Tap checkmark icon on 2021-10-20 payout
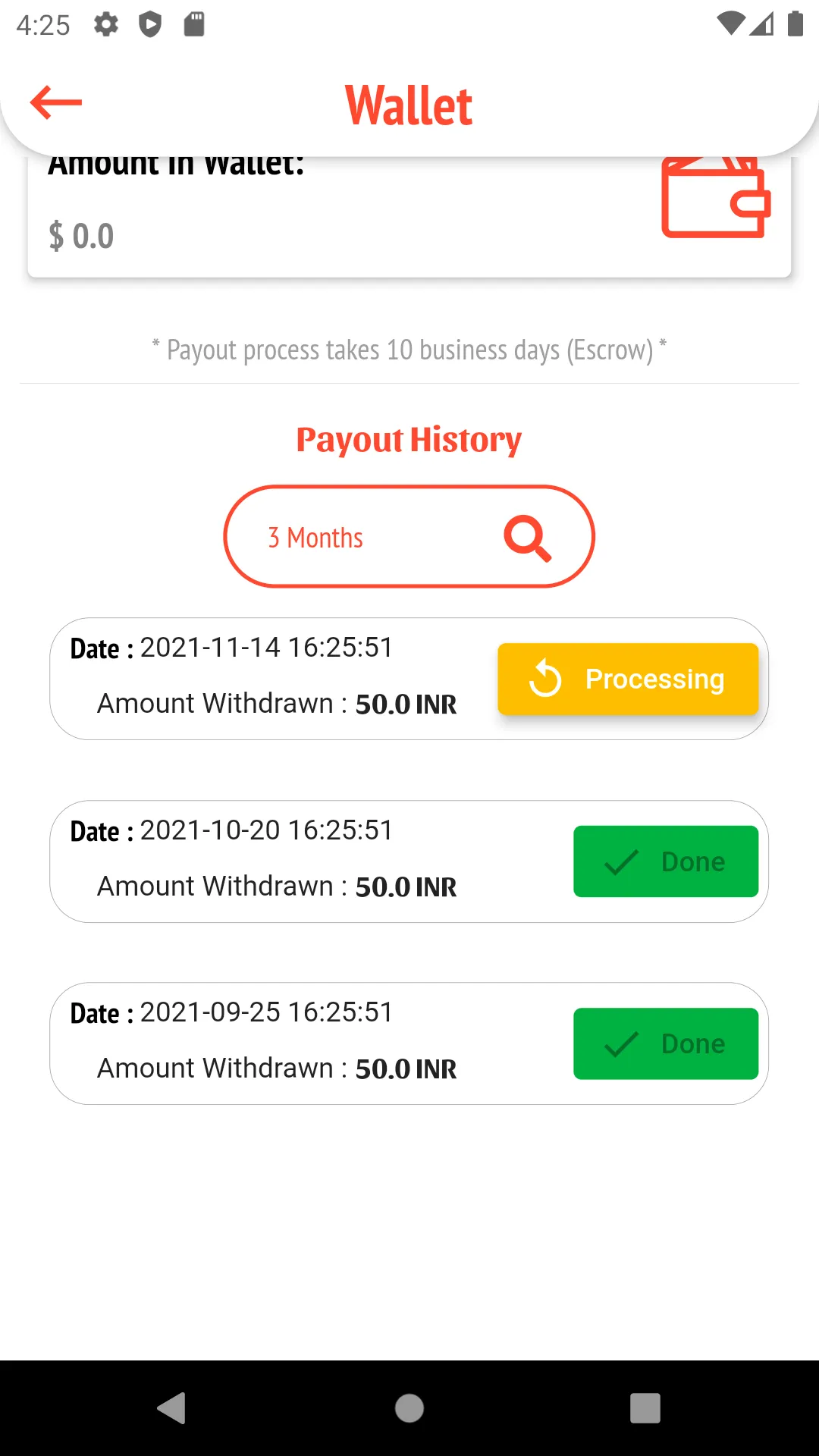 tap(621, 862)
